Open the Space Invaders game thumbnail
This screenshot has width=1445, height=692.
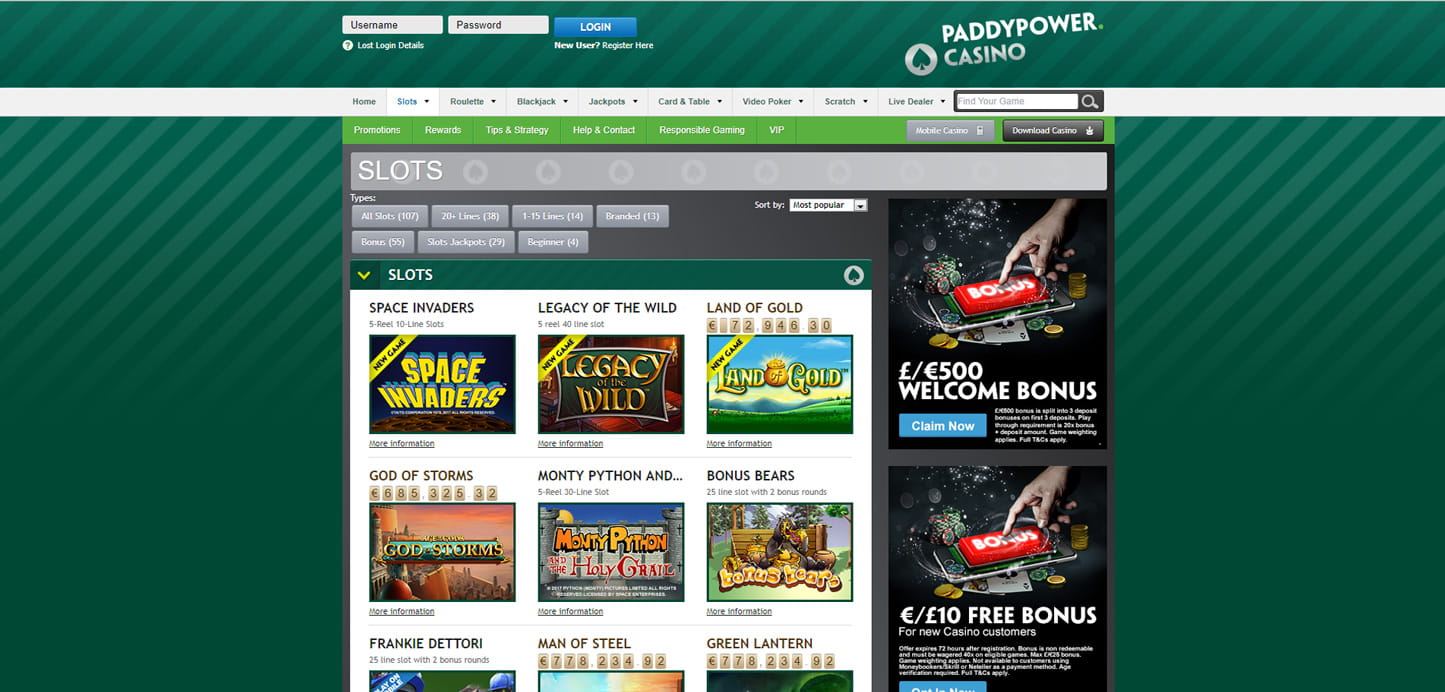coord(442,384)
